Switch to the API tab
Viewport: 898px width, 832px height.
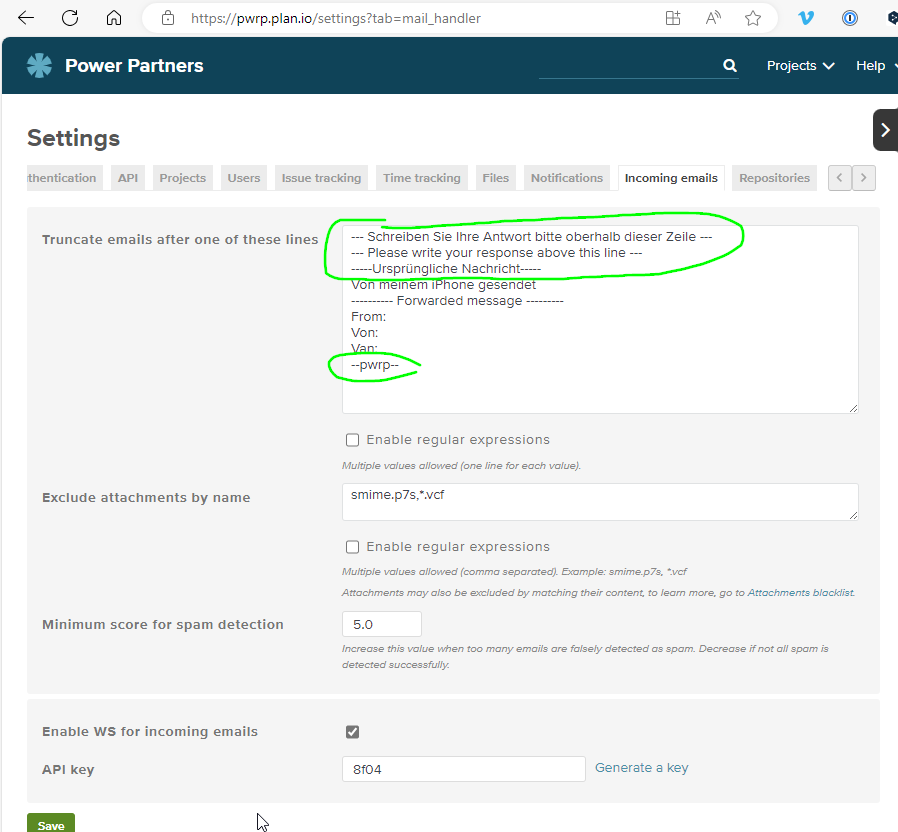click(128, 178)
